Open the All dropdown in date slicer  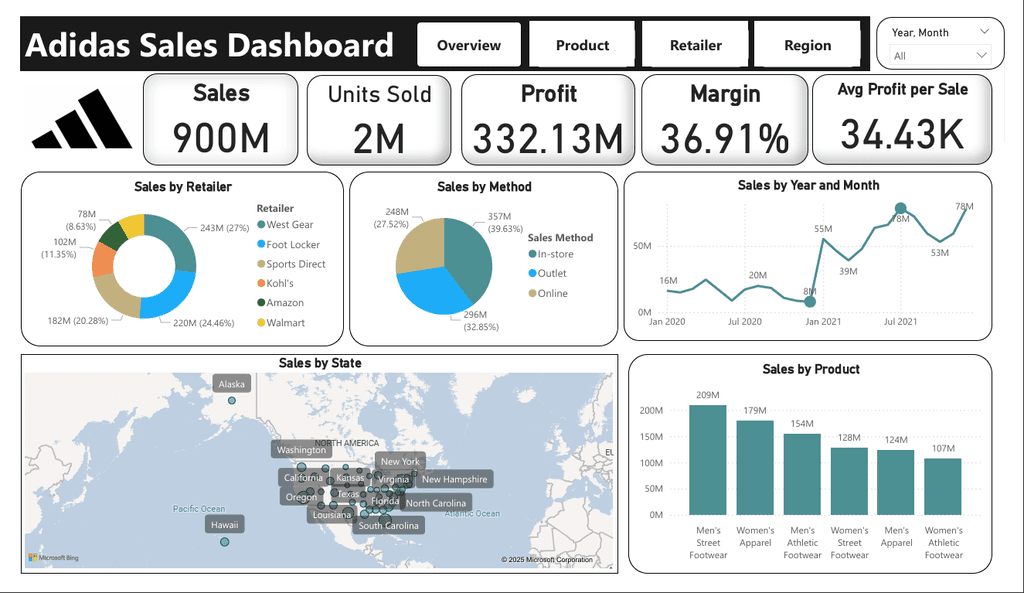pyautogui.click(x=940, y=56)
